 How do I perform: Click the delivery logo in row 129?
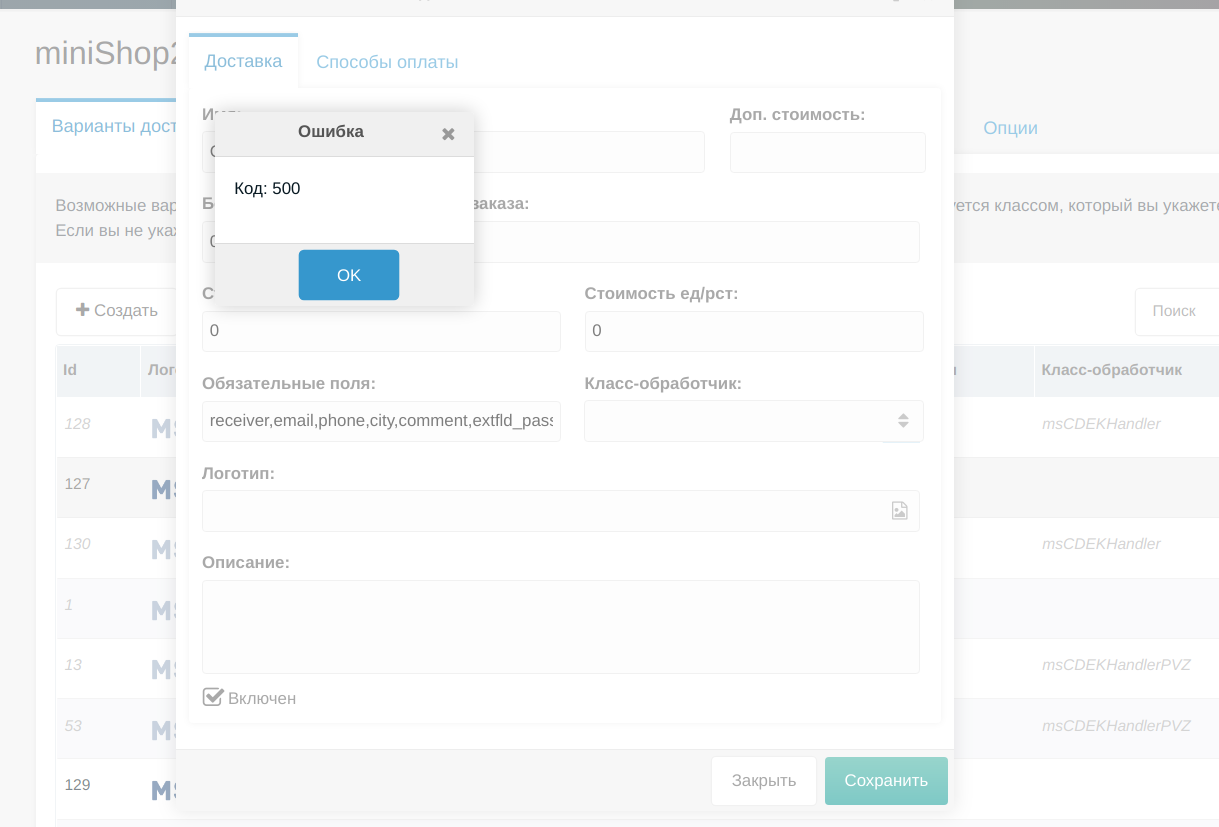pyautogui.click(x=163, y=790)
